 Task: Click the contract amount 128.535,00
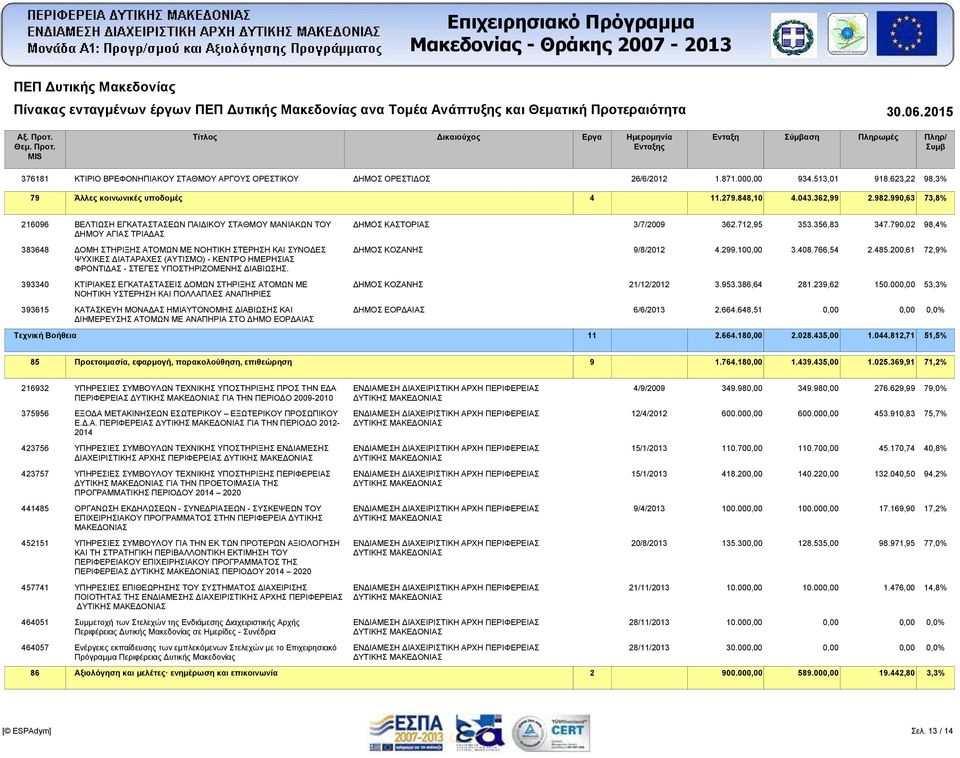coord(818,543)
